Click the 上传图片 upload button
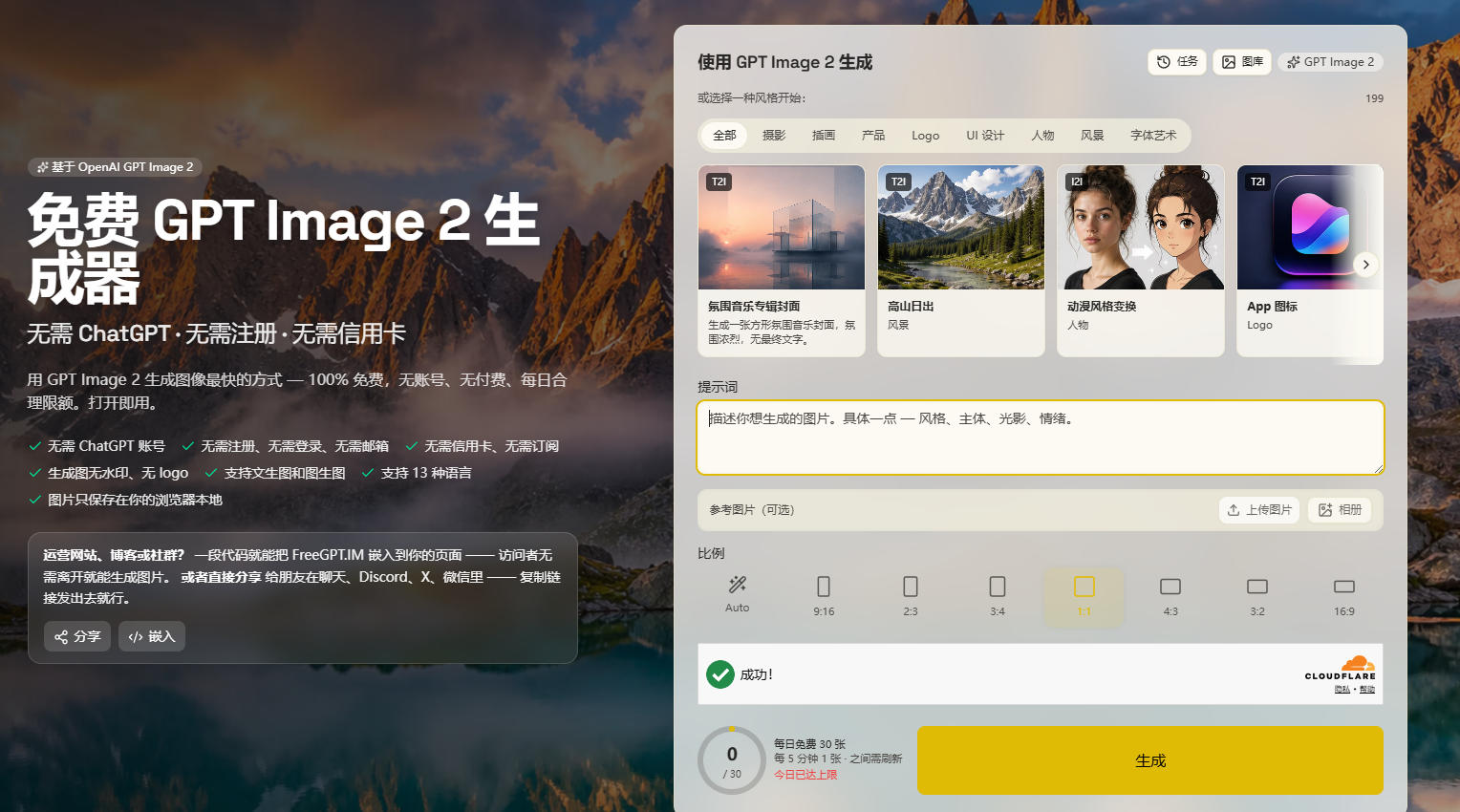 (x=1260, y=510)
